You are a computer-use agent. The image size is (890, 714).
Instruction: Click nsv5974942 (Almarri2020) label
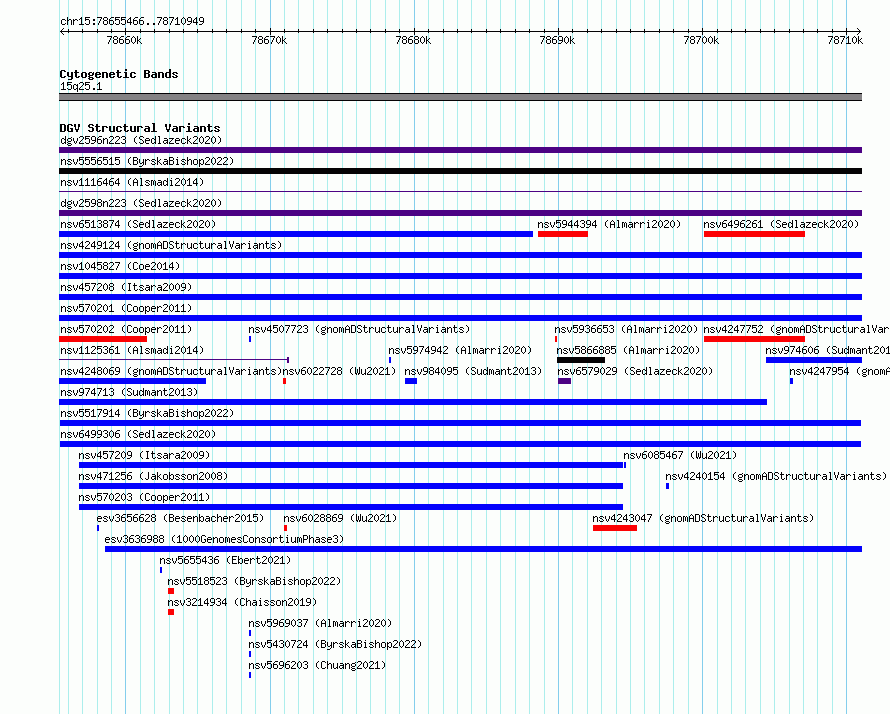[460, 350]
